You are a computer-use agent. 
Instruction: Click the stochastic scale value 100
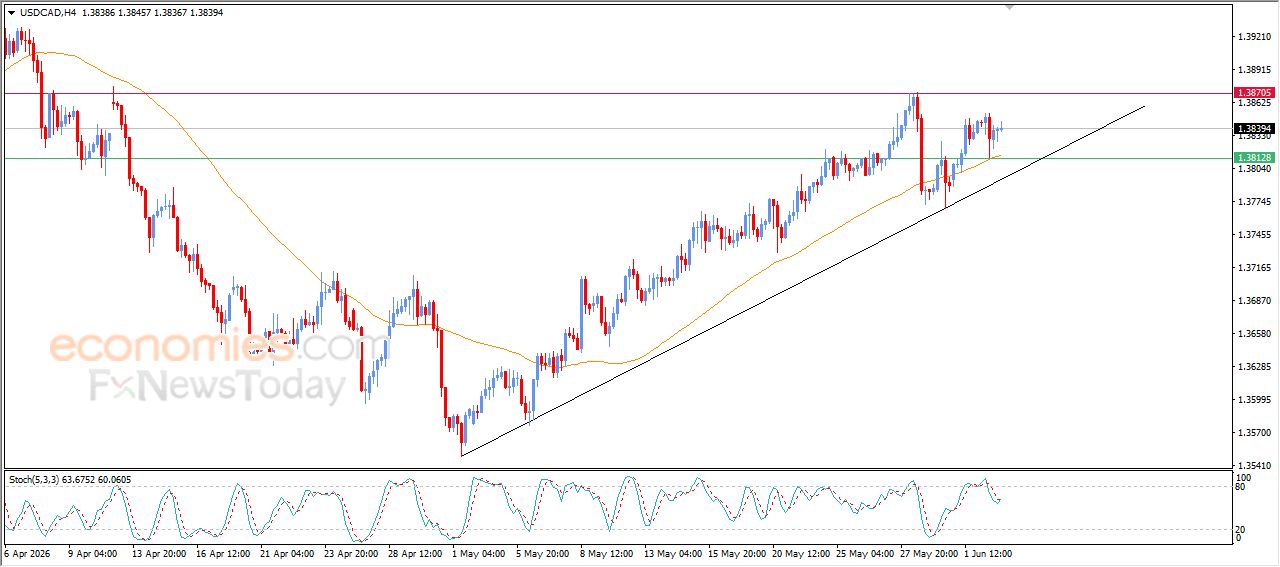[1243, 479]
